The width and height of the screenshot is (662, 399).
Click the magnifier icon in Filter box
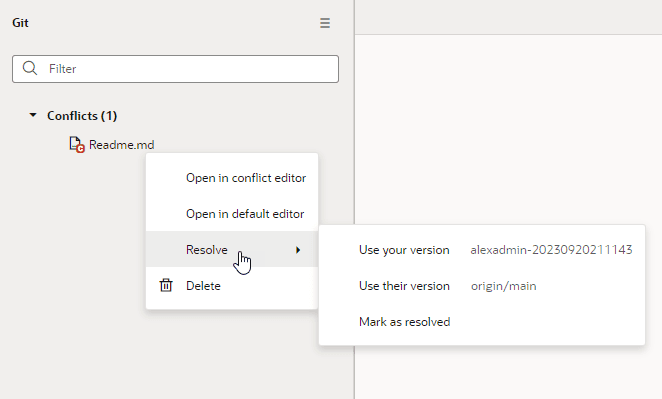[30, 68]
